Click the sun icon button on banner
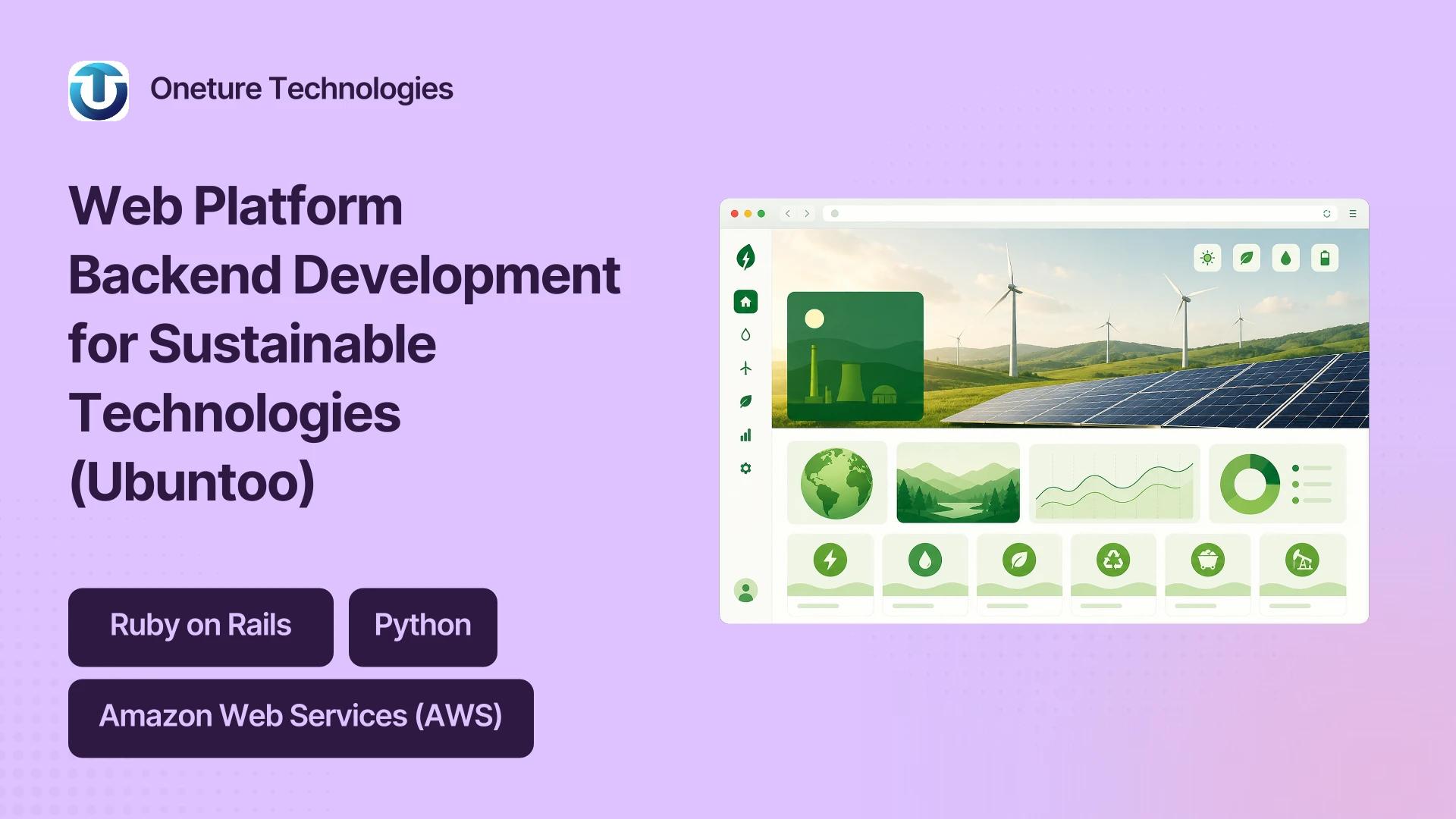1456x819 pixels. [x=1207, y=258]
